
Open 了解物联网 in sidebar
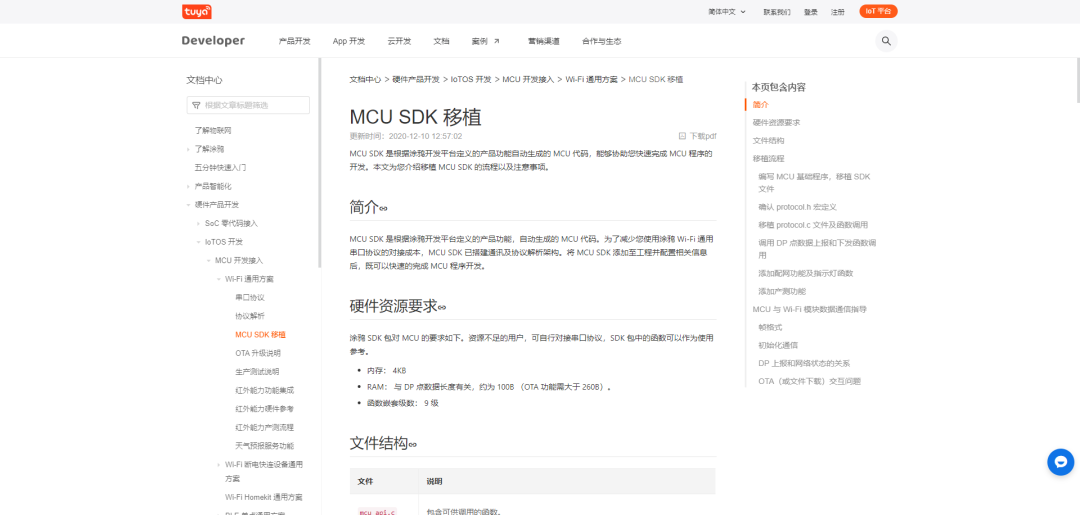click(x=212, y=130)
